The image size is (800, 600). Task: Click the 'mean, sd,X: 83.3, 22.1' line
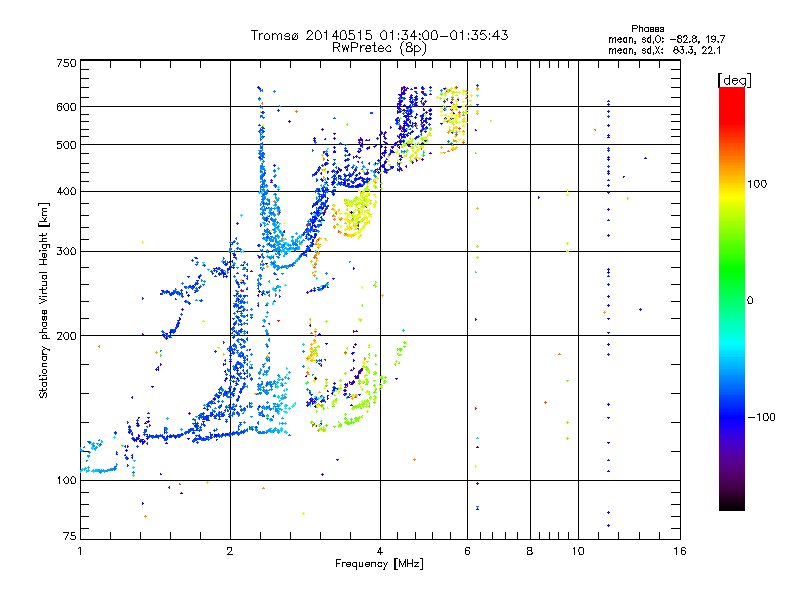pos(664,50)
